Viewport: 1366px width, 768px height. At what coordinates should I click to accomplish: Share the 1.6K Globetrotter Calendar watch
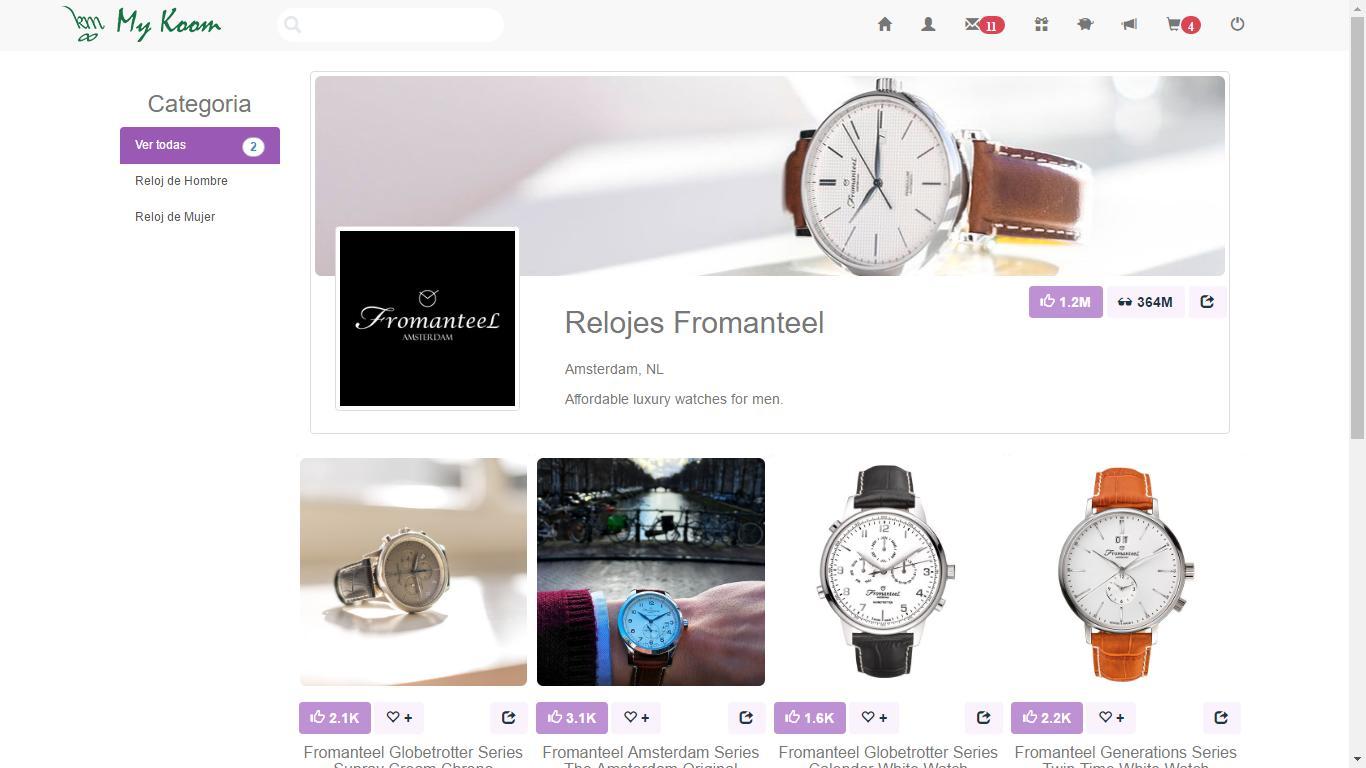point(983,717)
